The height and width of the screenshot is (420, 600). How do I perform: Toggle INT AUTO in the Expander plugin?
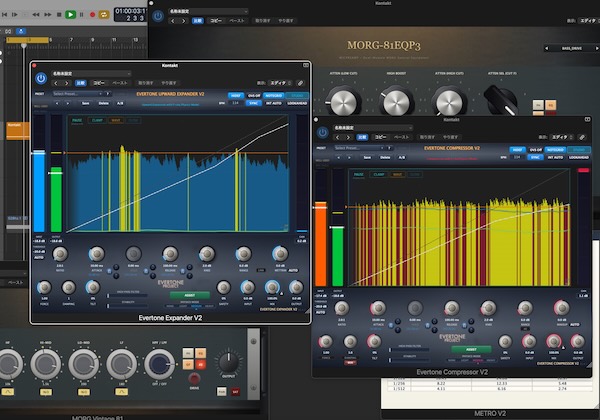pos(274,103)
